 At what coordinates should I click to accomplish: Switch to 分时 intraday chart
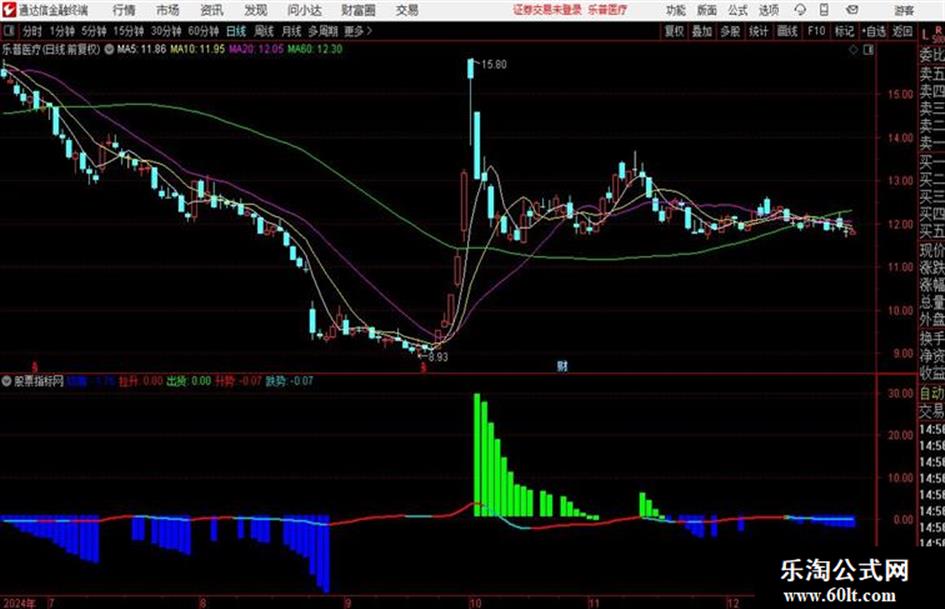(x=32, y=31)
